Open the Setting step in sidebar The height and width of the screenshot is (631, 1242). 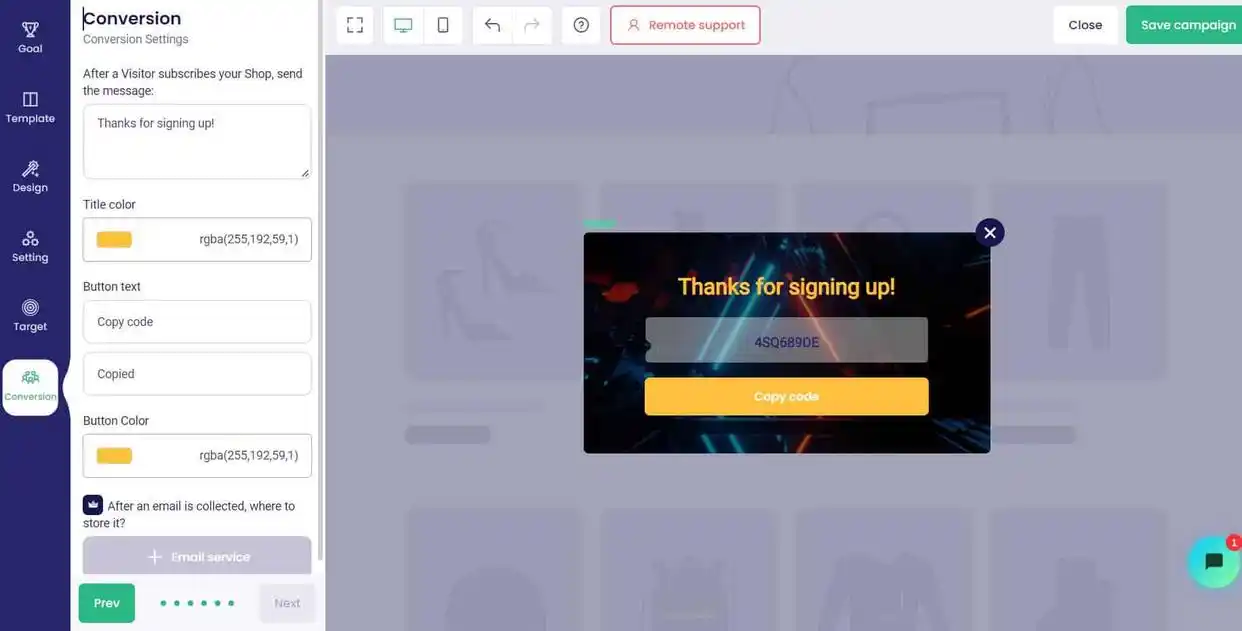(30, 247)
